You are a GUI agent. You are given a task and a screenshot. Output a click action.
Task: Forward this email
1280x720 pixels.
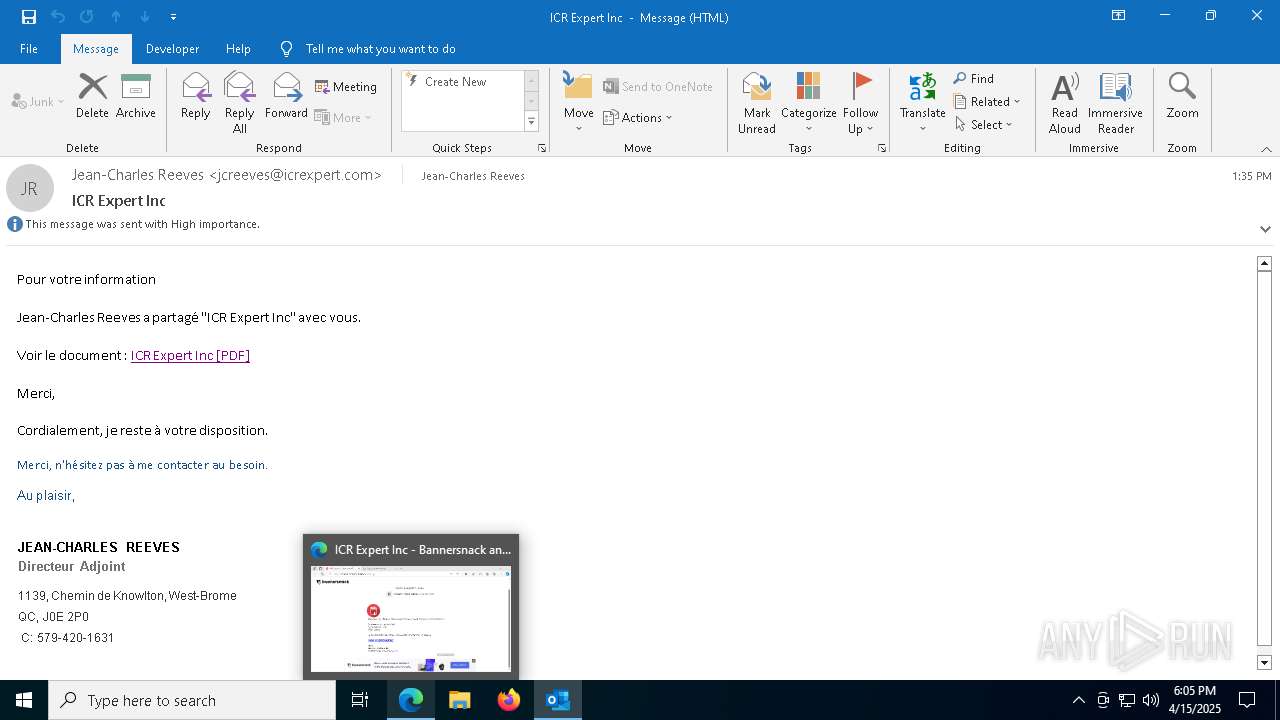coord(286,96)
